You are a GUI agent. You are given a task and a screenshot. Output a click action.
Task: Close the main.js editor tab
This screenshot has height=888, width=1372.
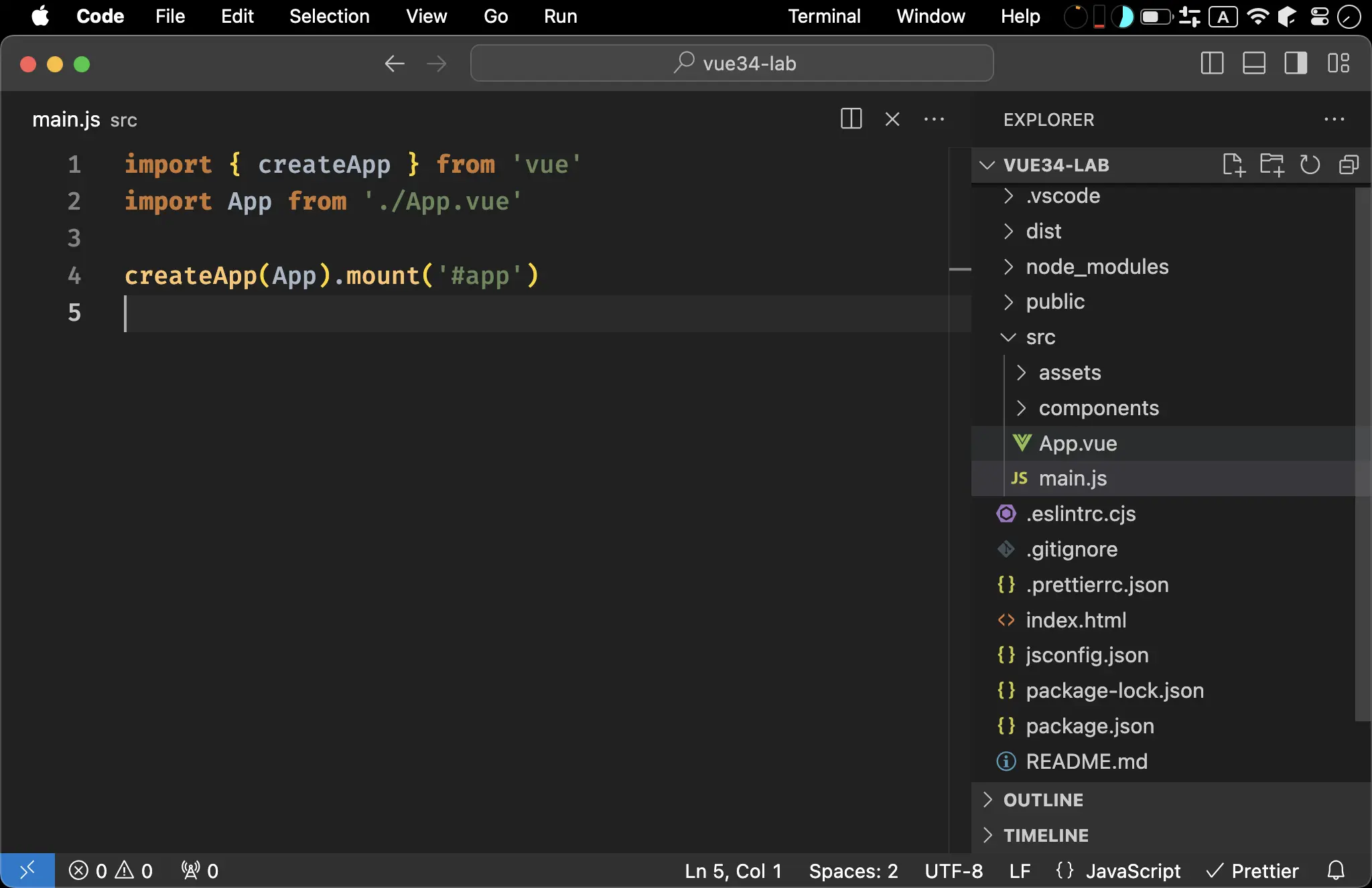[892, 119]
